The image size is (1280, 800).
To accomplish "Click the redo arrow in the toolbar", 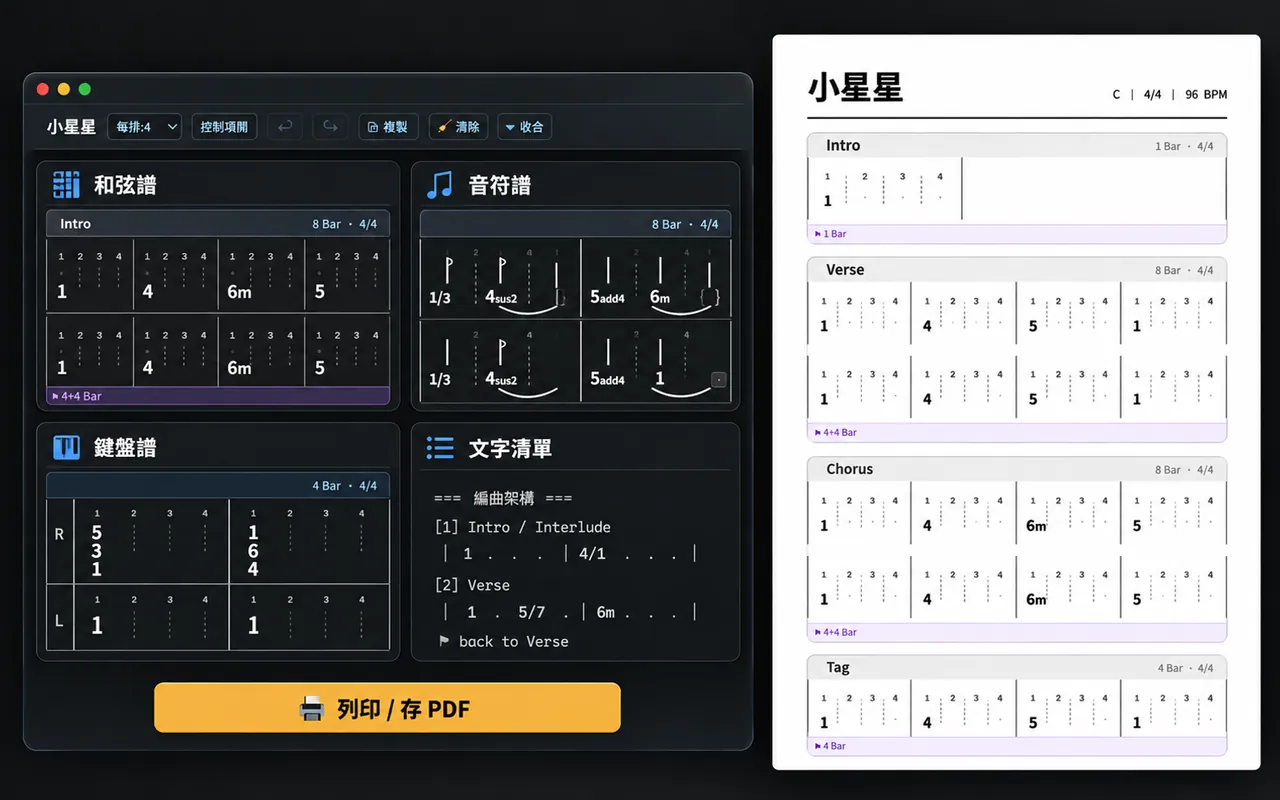I will (330, 127).
